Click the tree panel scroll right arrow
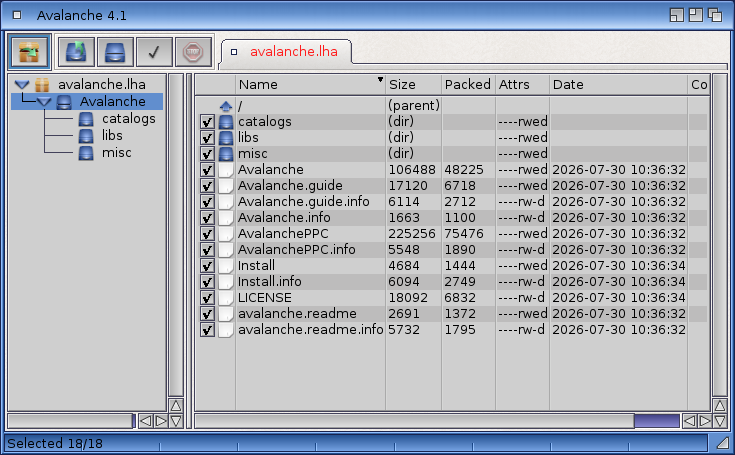The height and width of the screenshot is (455, 735). pos(160,421)
